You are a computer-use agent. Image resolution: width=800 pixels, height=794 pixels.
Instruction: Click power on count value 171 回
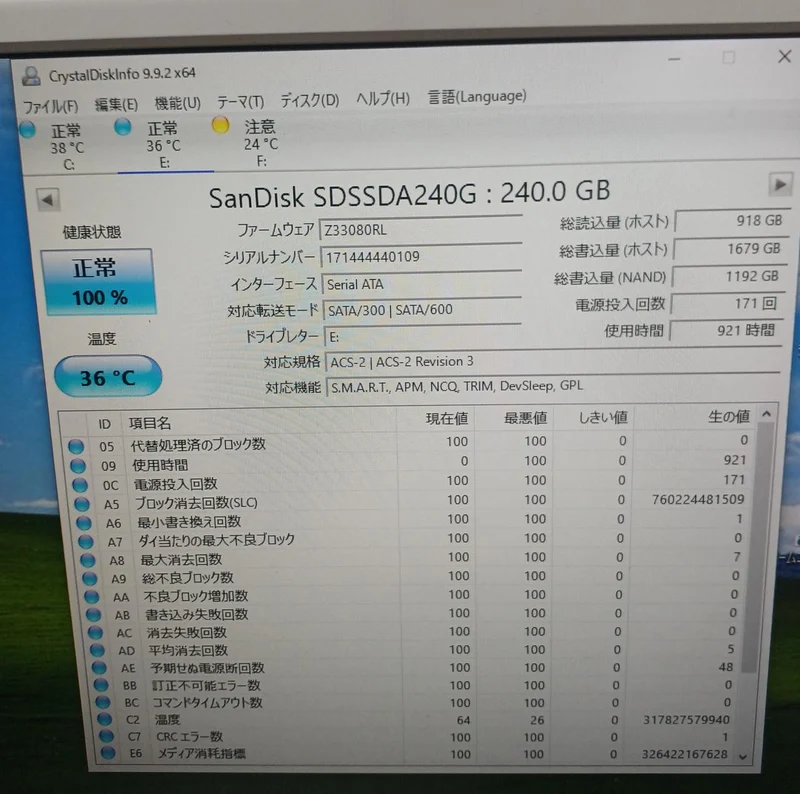[728, 304]
